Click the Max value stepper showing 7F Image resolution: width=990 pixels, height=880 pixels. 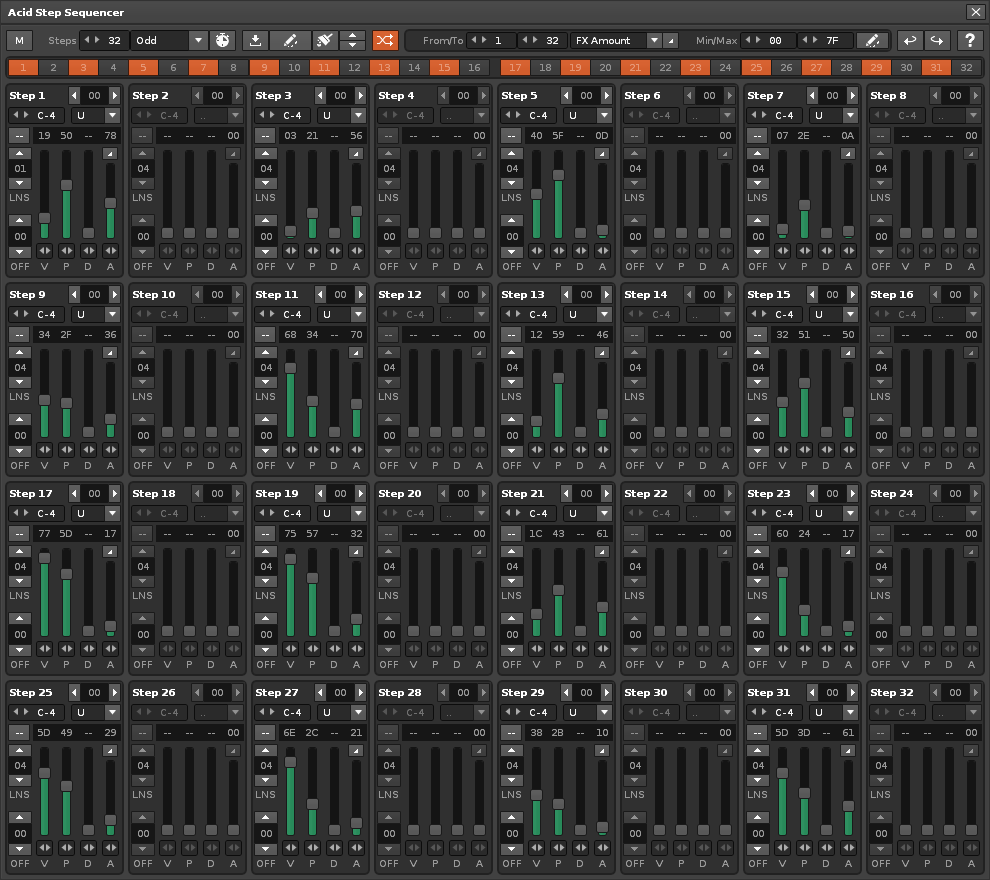click(x=825, y=40)
